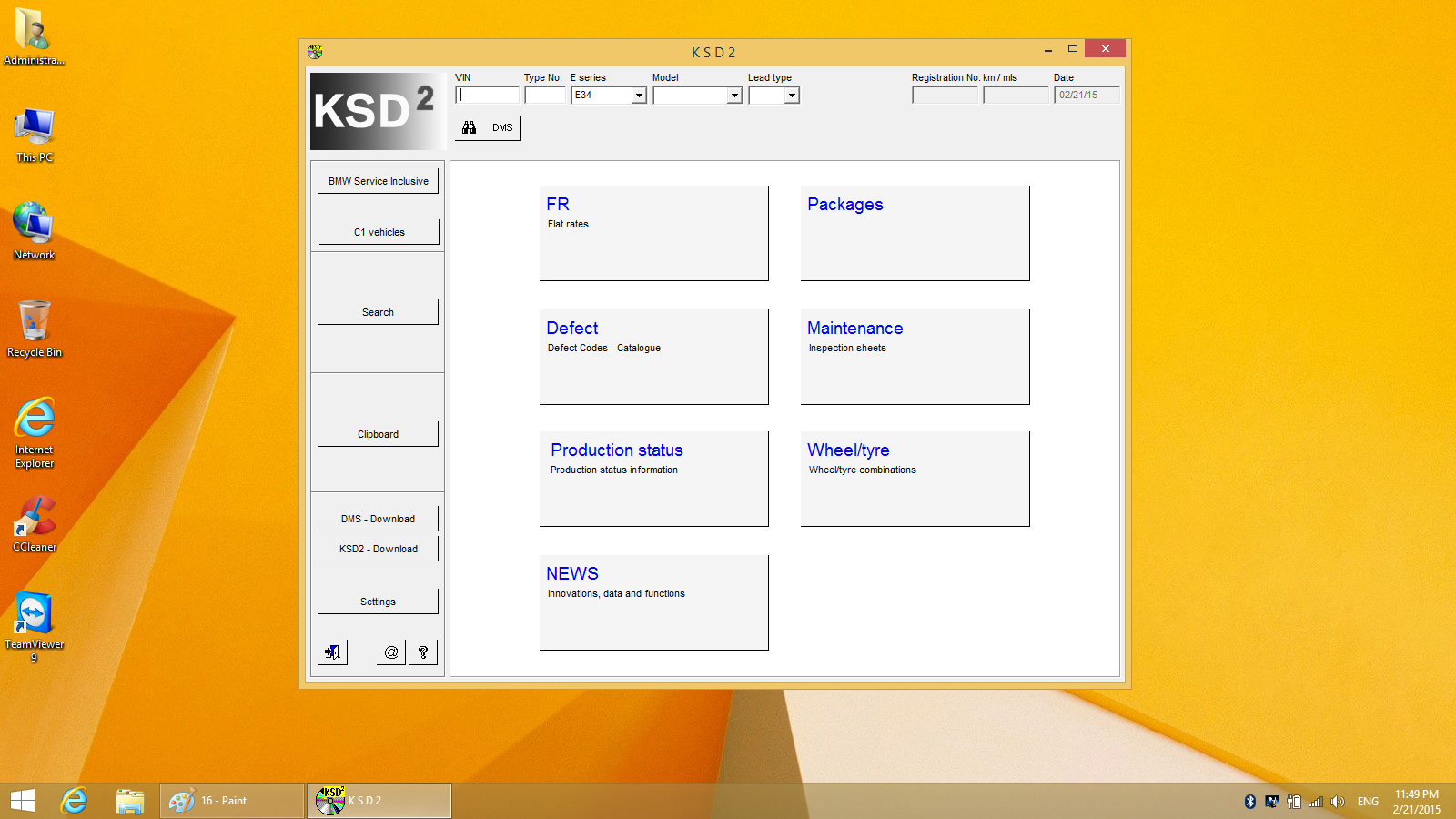
Task: Select TeamViewer 9 desktop shortcut
Action: click(34, 627)
